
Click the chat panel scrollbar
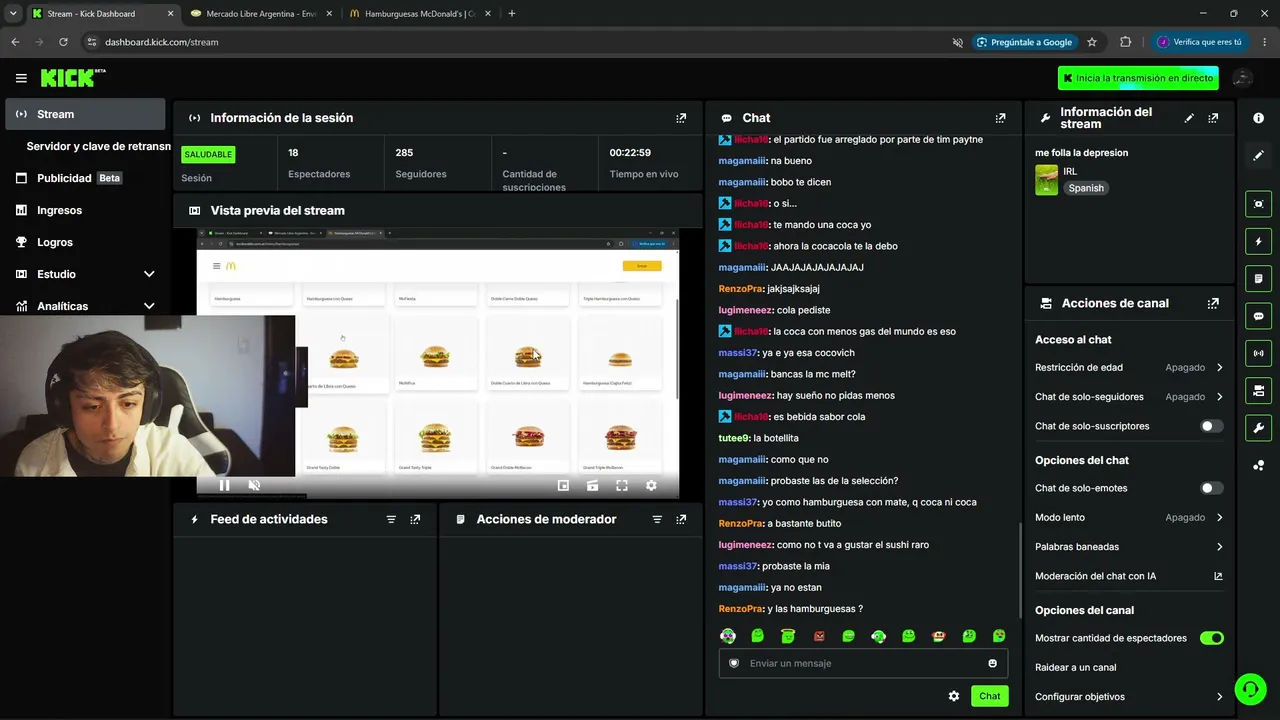coord(1020,570)
